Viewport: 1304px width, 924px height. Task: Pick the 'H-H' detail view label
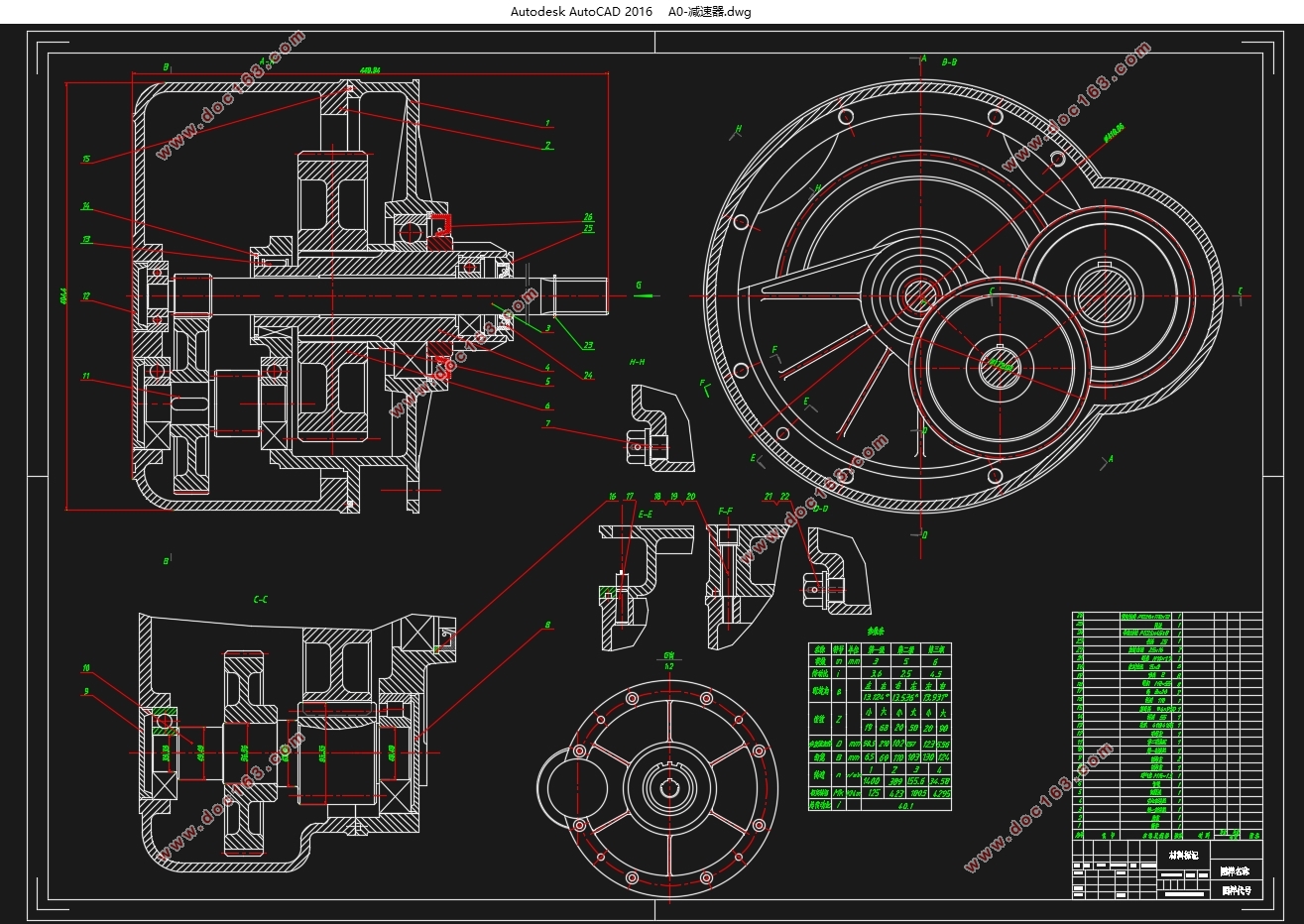point(637,363)
